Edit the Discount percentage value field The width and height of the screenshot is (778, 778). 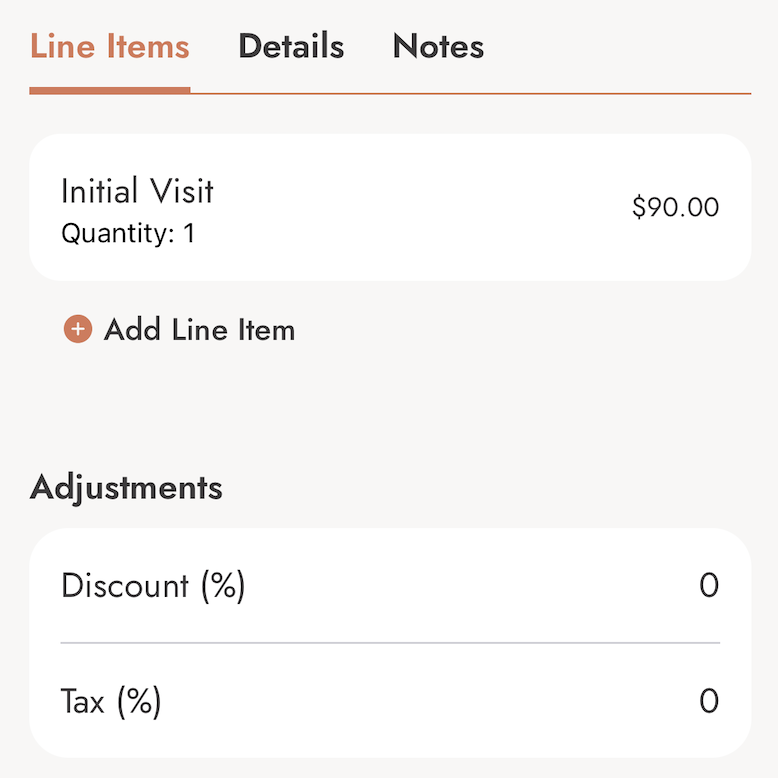tap(708, 585)
